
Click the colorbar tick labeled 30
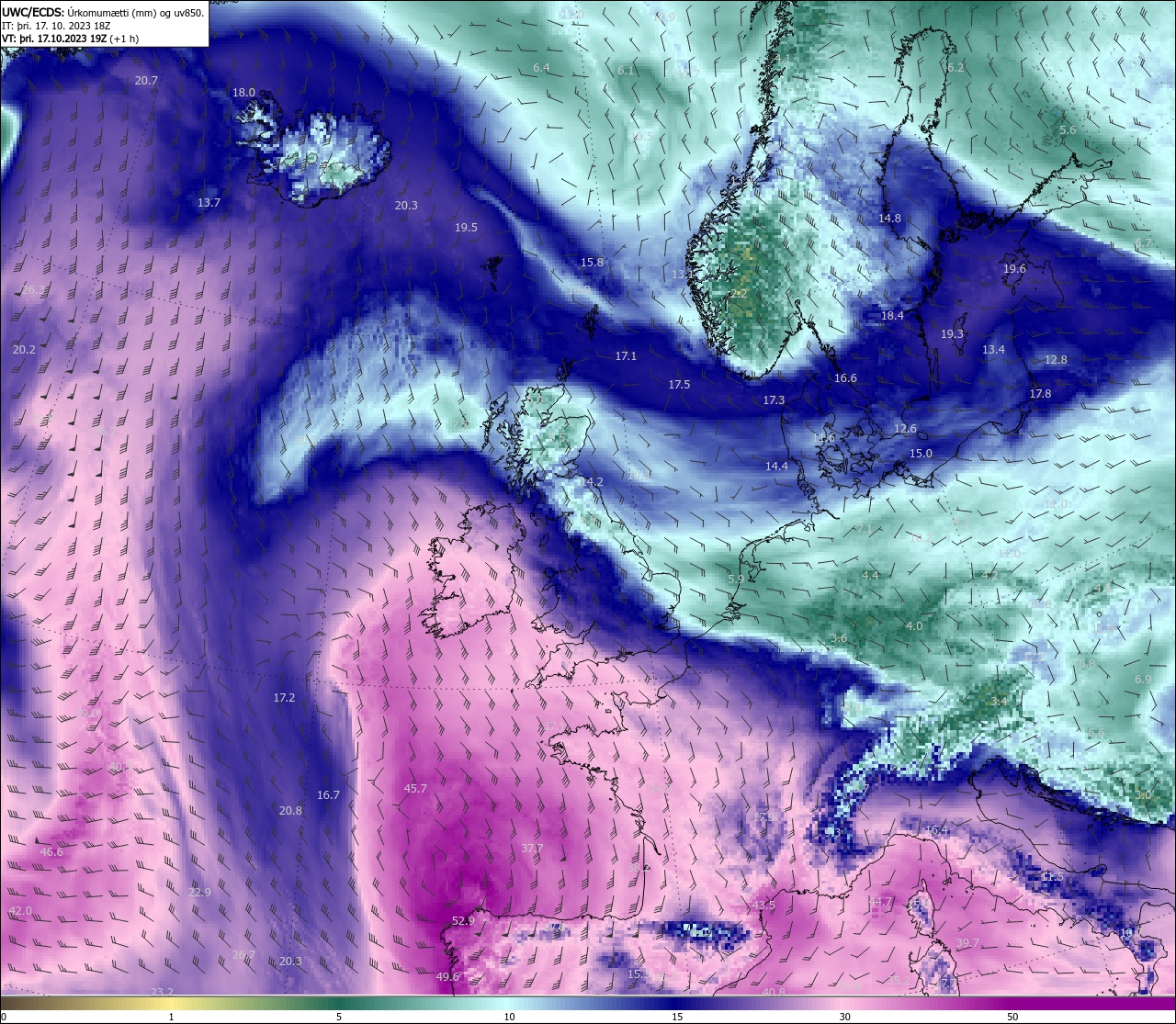(x=844, y=1017)
